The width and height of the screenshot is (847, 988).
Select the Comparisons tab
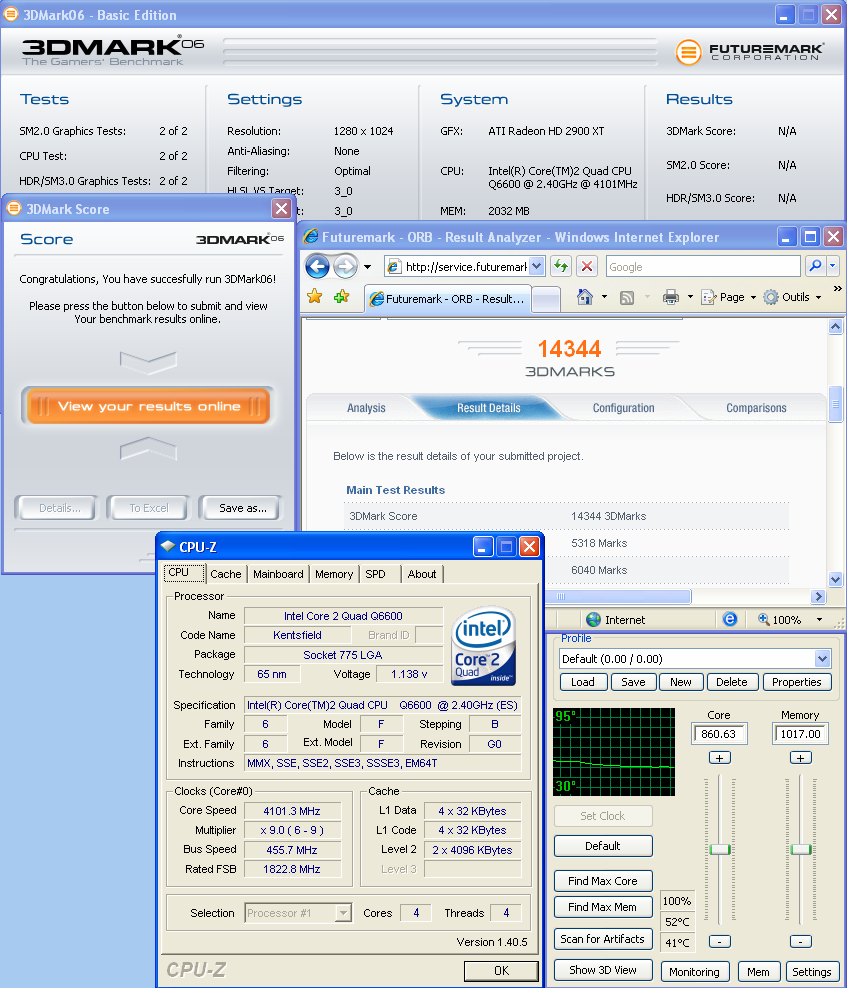pyautogui.click(x=756, y=408)
